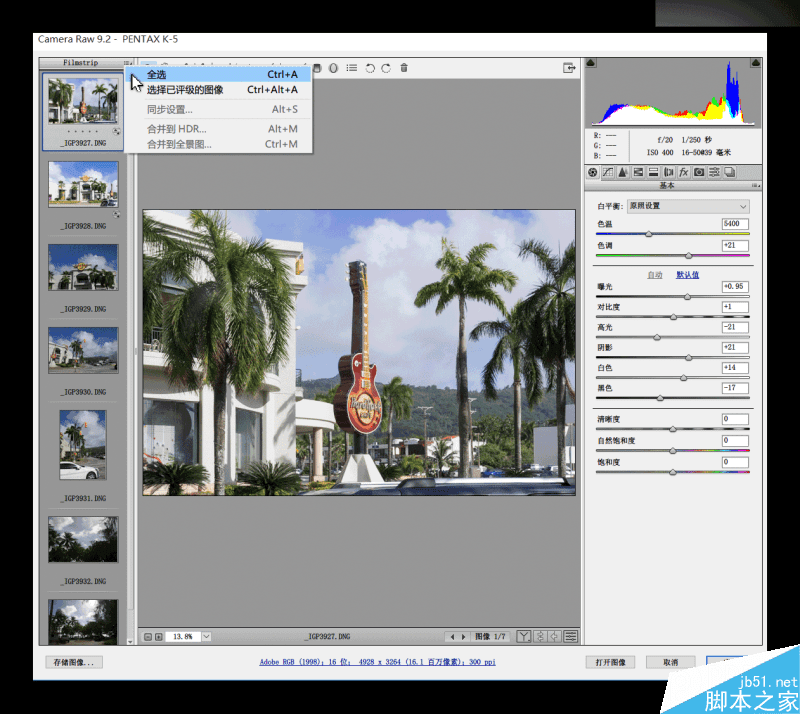This screenshot has width=800, height=714.
Task: Click the 清晰度 clarity slider
Action: [672, 430]
